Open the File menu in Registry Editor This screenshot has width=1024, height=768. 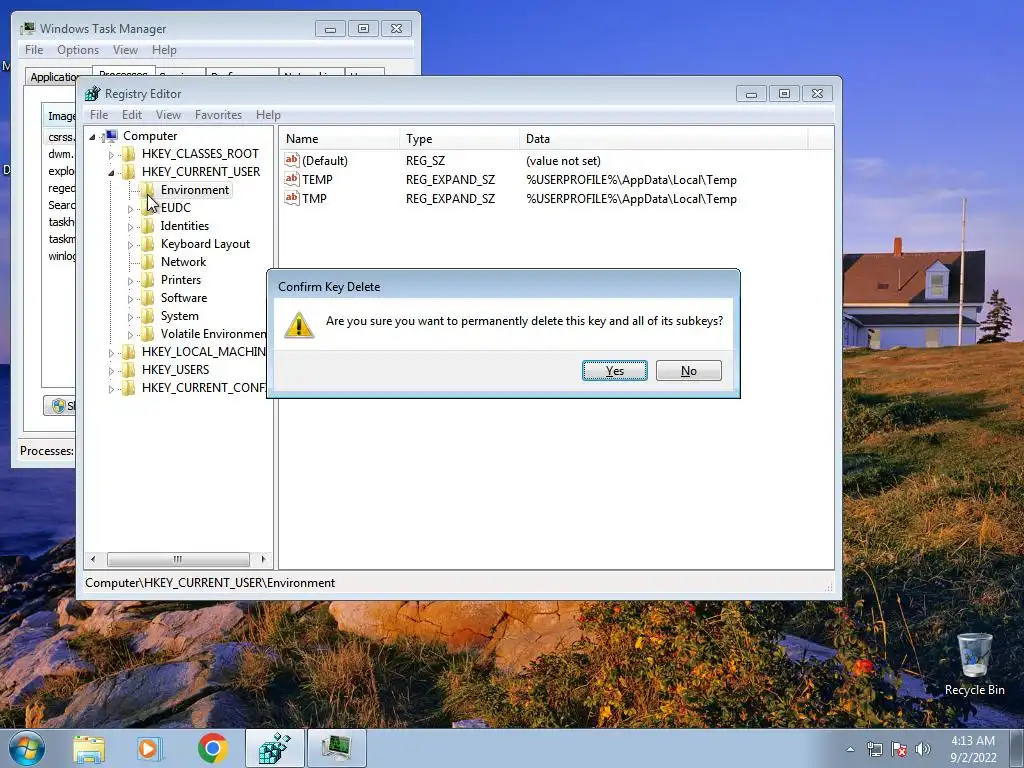(99, 115)
